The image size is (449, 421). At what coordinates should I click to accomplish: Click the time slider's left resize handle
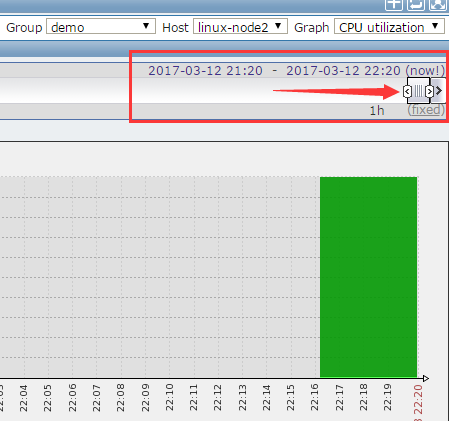tap(407, 91)
